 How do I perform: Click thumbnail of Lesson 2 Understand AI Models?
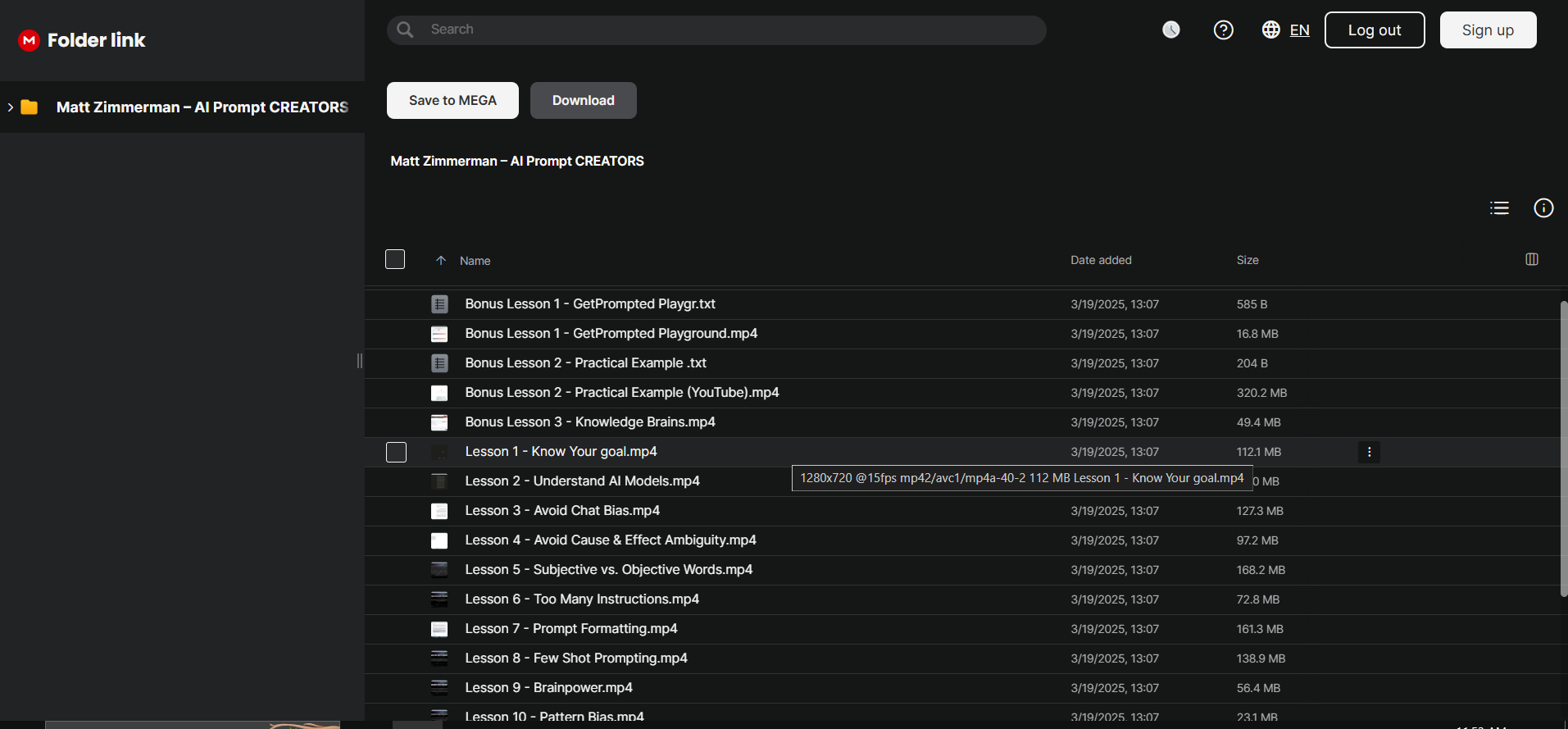pos(439,481)
